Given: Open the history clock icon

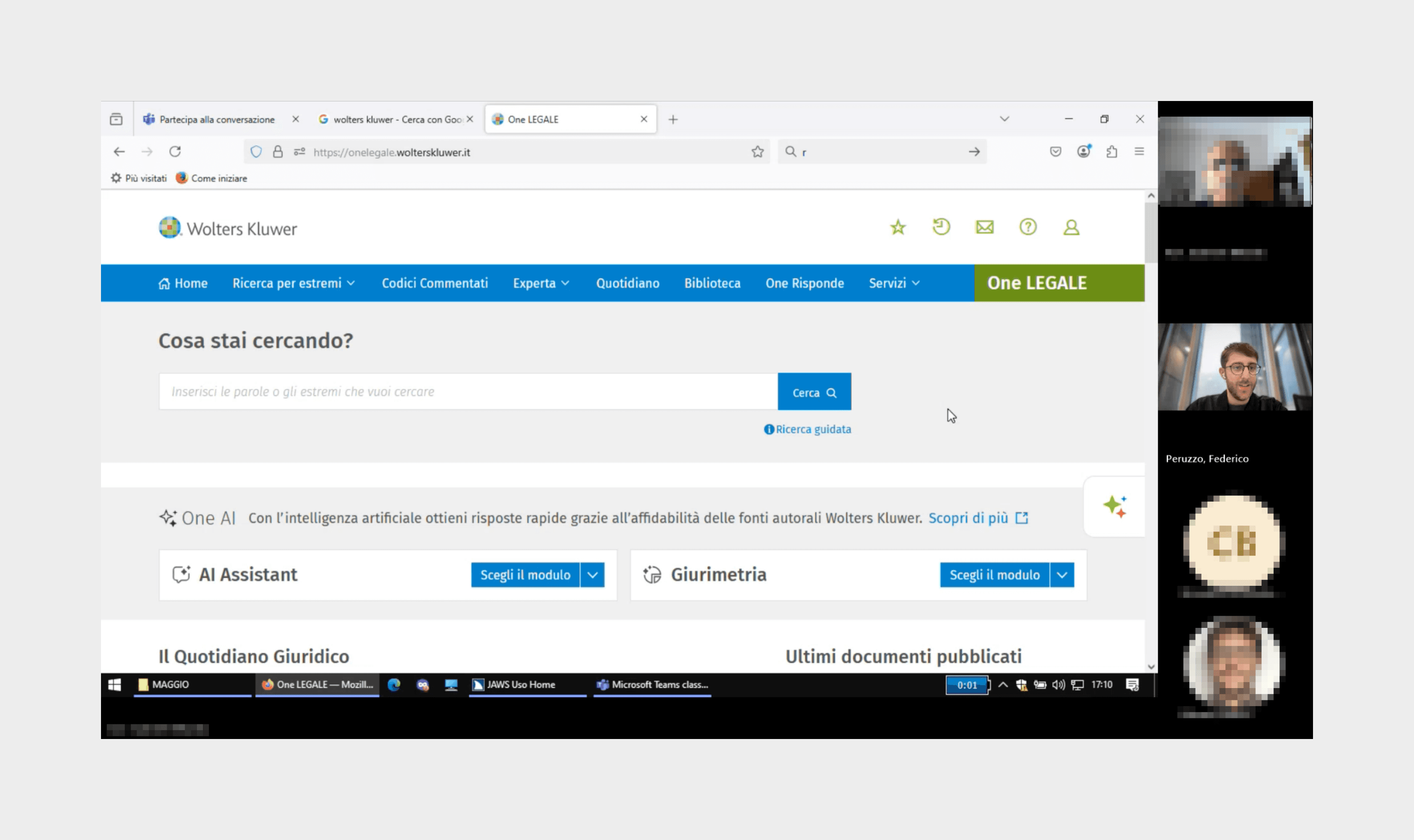Looking at the screenshot, I should (x=941, y=227).
